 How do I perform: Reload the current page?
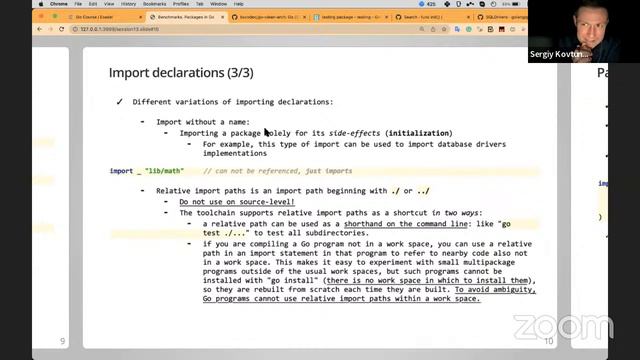coord(62,29)
